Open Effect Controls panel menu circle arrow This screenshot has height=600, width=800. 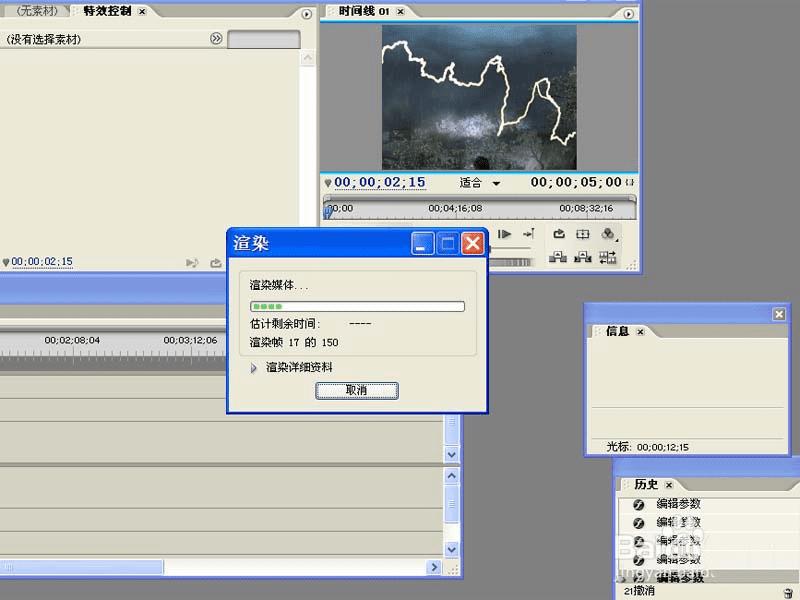[306, 14]
